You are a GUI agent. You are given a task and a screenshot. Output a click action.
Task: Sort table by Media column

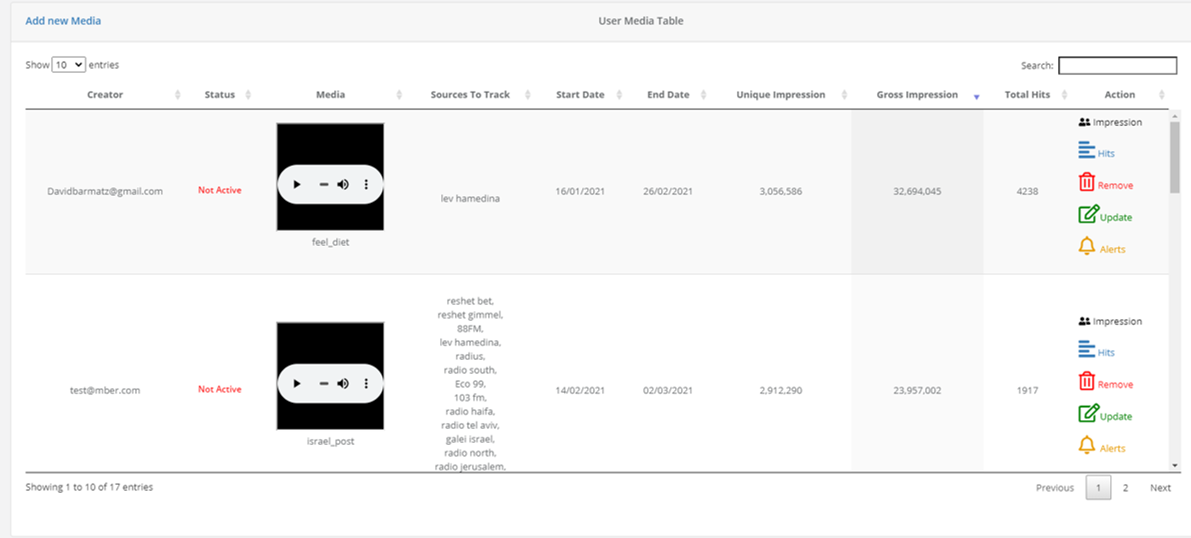[x=330, y=95]
